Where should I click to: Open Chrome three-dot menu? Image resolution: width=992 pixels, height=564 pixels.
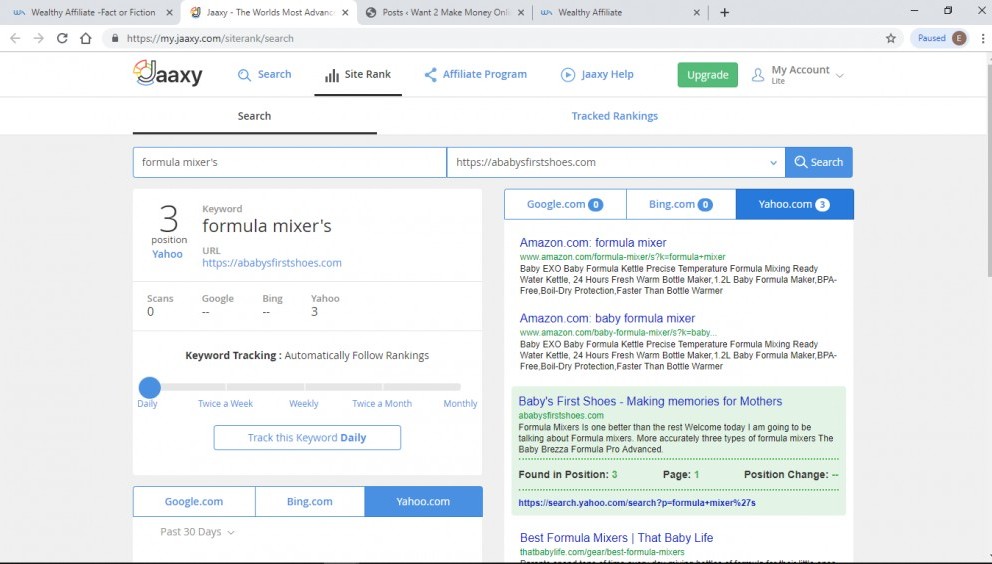click(983, 38)
